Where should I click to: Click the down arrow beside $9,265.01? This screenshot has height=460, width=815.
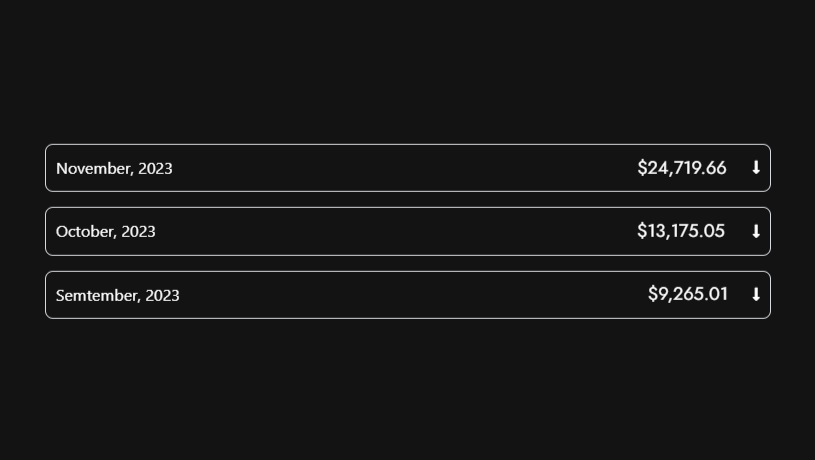pos(756,295)
